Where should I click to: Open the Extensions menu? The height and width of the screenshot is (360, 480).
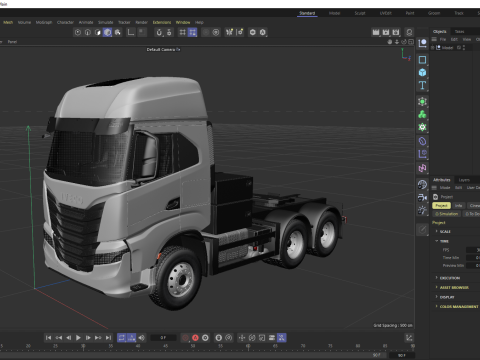[162, 22]
